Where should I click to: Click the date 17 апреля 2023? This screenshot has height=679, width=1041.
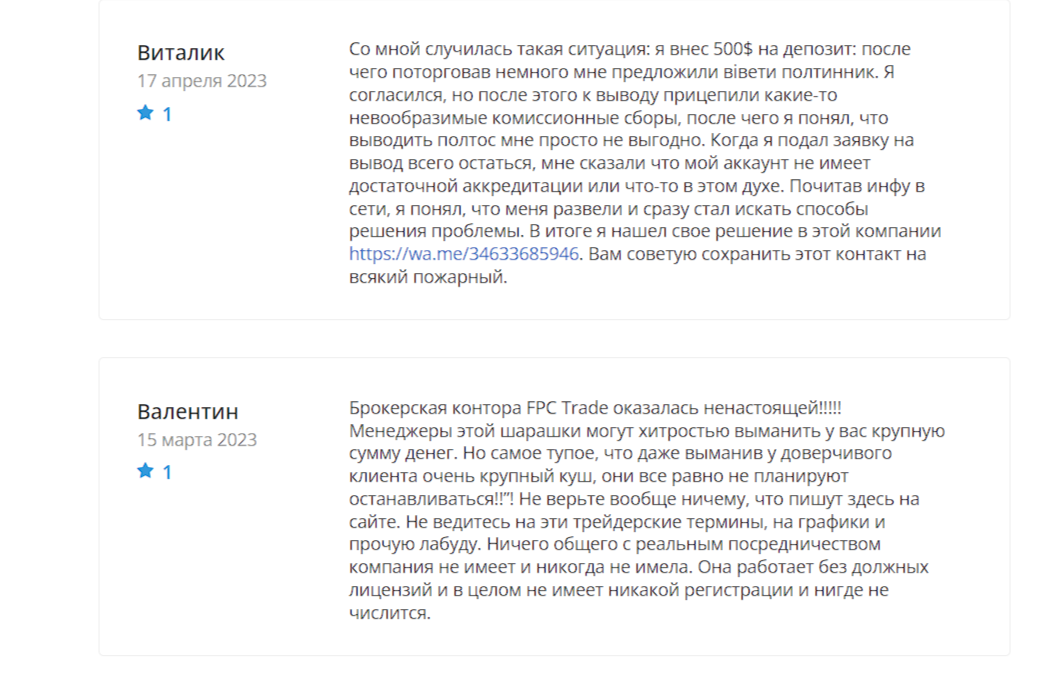click(x=202, y=81)
